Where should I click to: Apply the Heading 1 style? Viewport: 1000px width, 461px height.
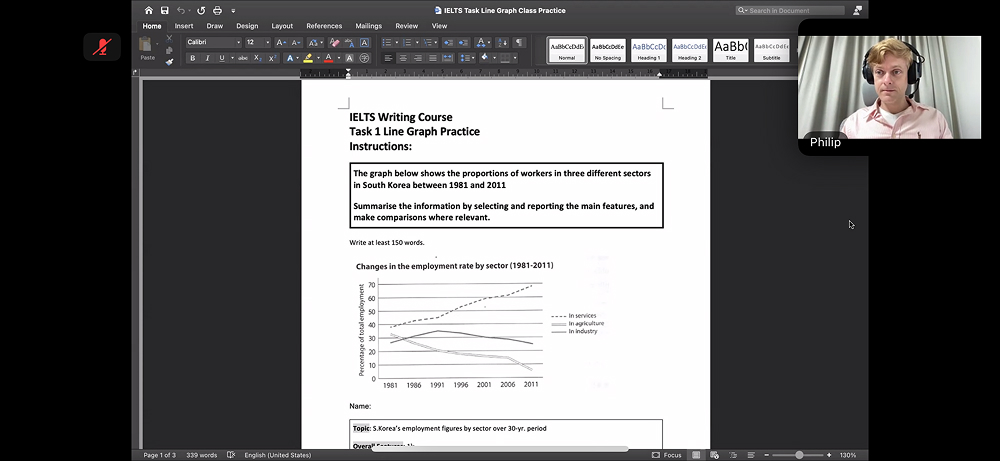[648, 50]
